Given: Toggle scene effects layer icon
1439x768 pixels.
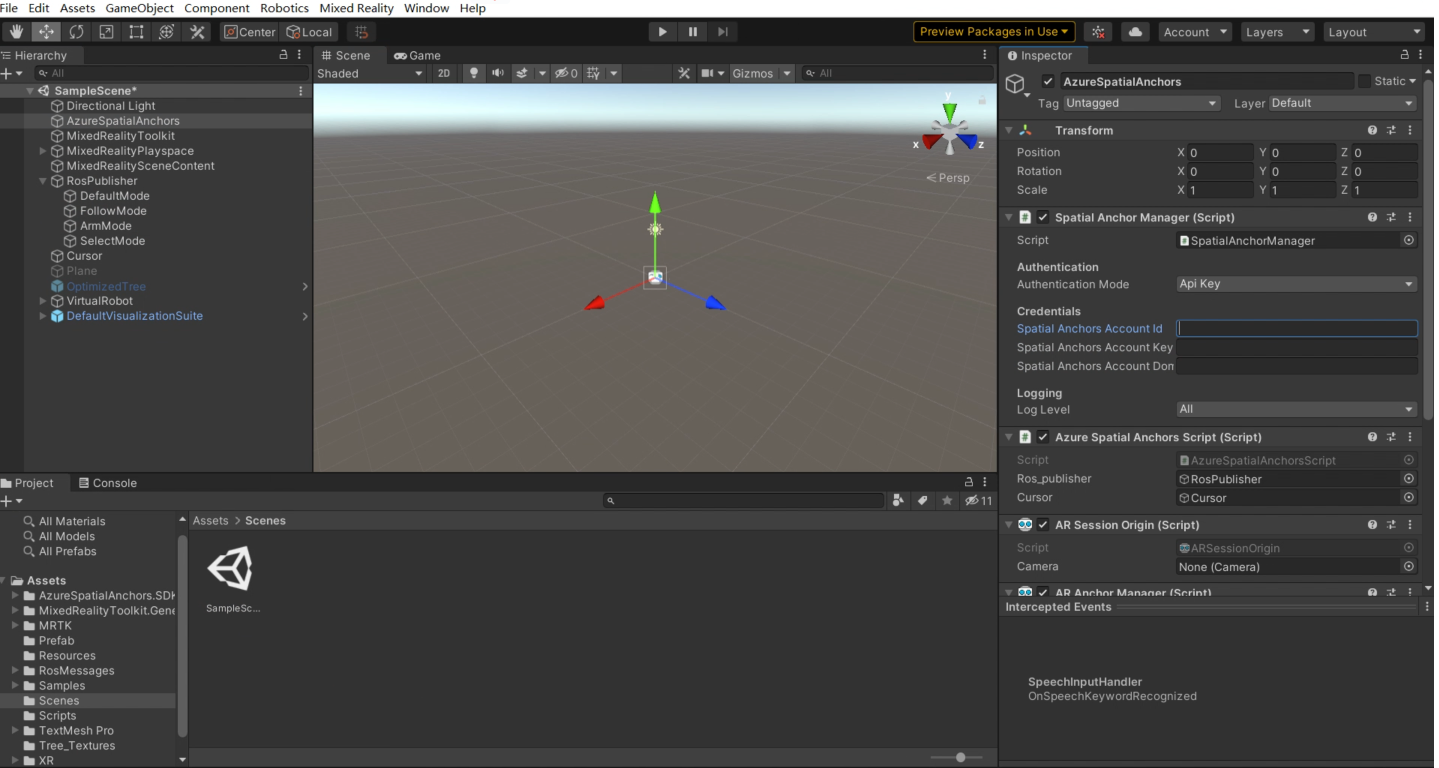Looking at the screenshot, I should [x=521, y=73].
